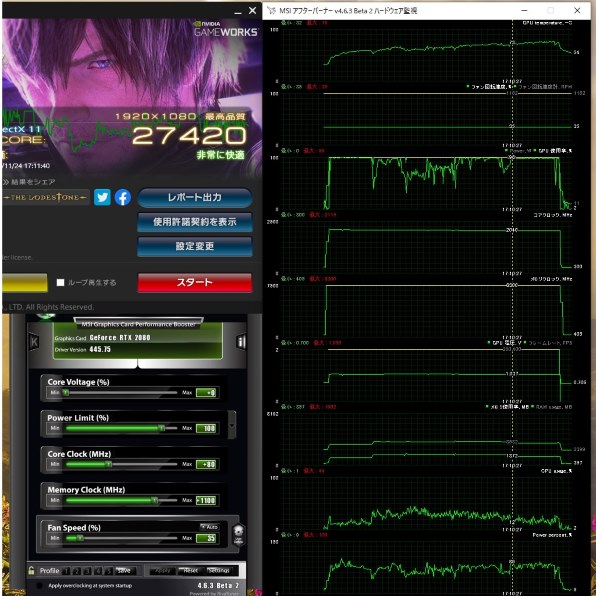The image size is (596, 596).
Task: Open Afterburner i information icon
Action: [x=241, y=342]
